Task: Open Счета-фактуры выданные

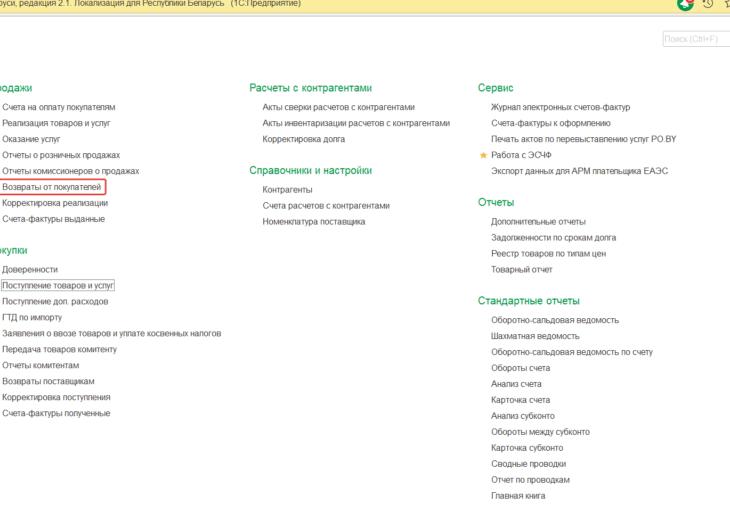Action: 54,219
